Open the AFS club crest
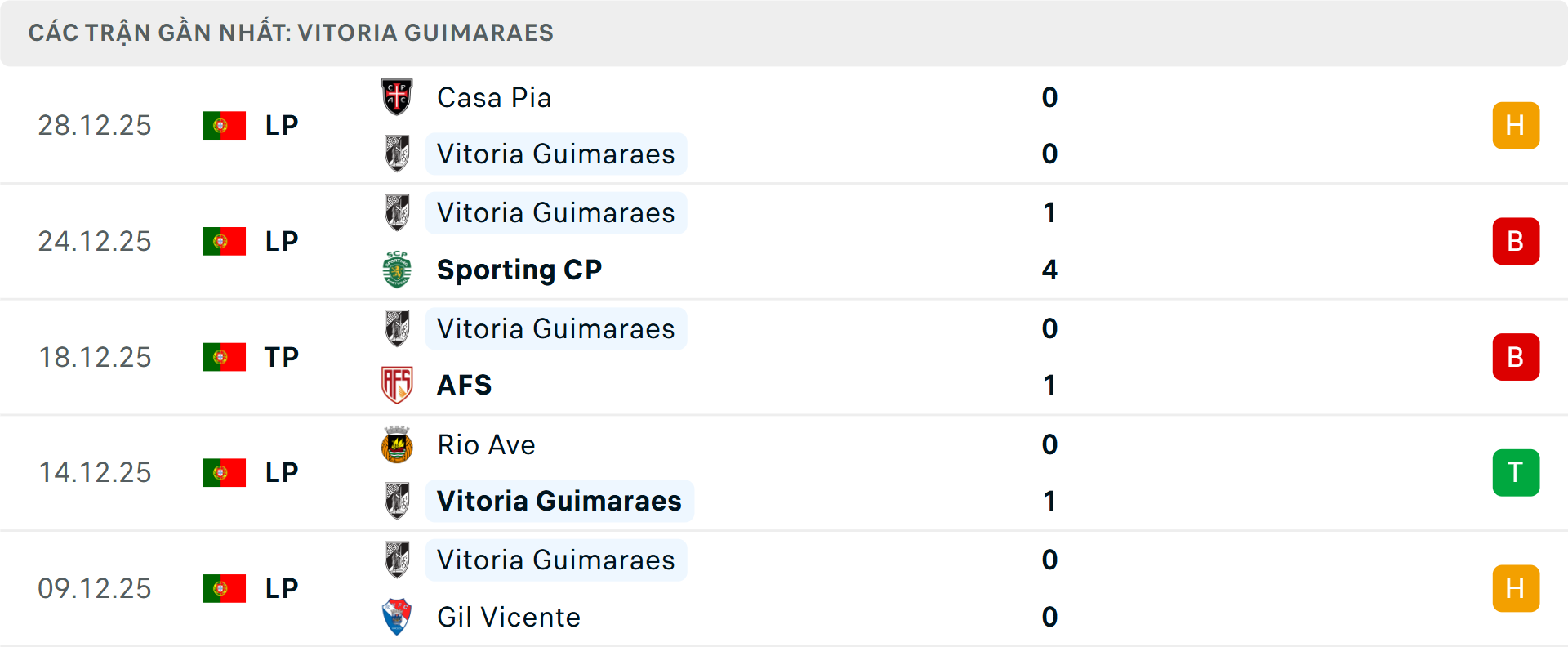 click(398, 385)
